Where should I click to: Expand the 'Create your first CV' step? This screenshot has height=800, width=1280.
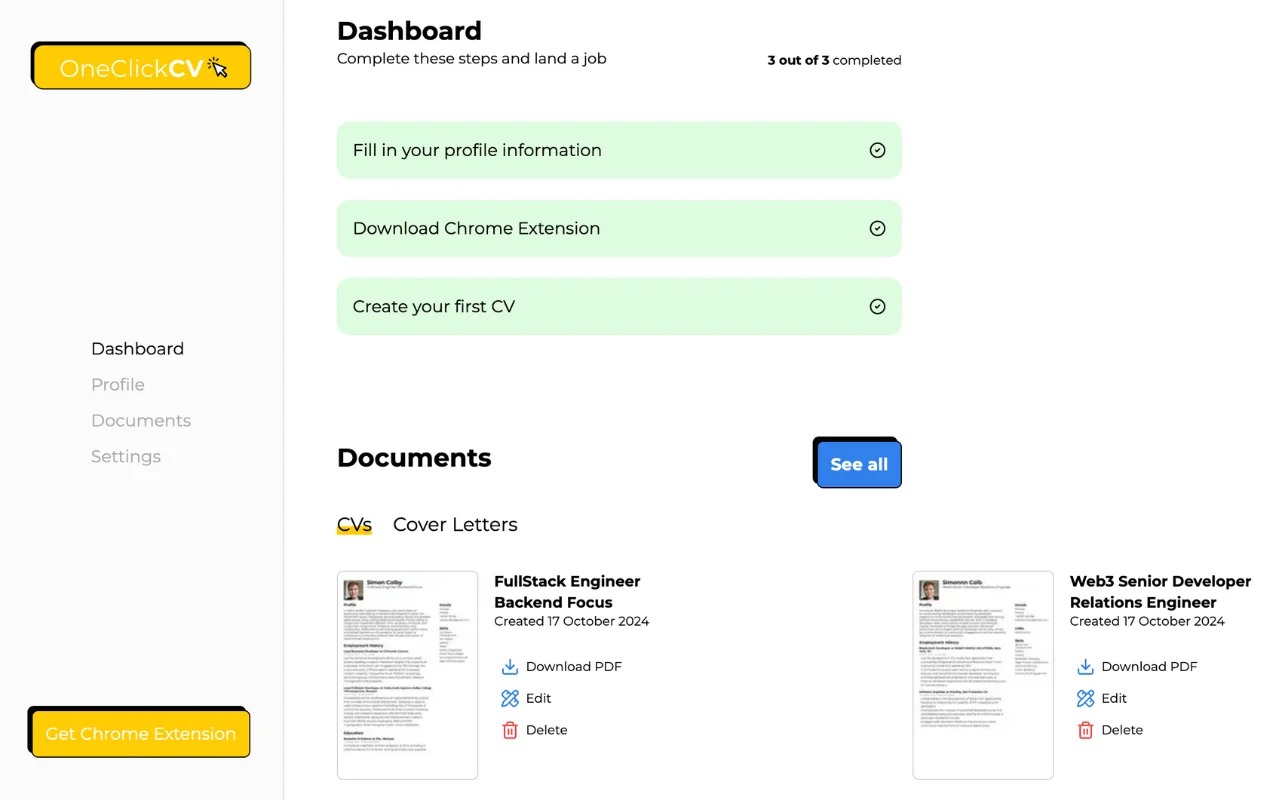[619, 306]
